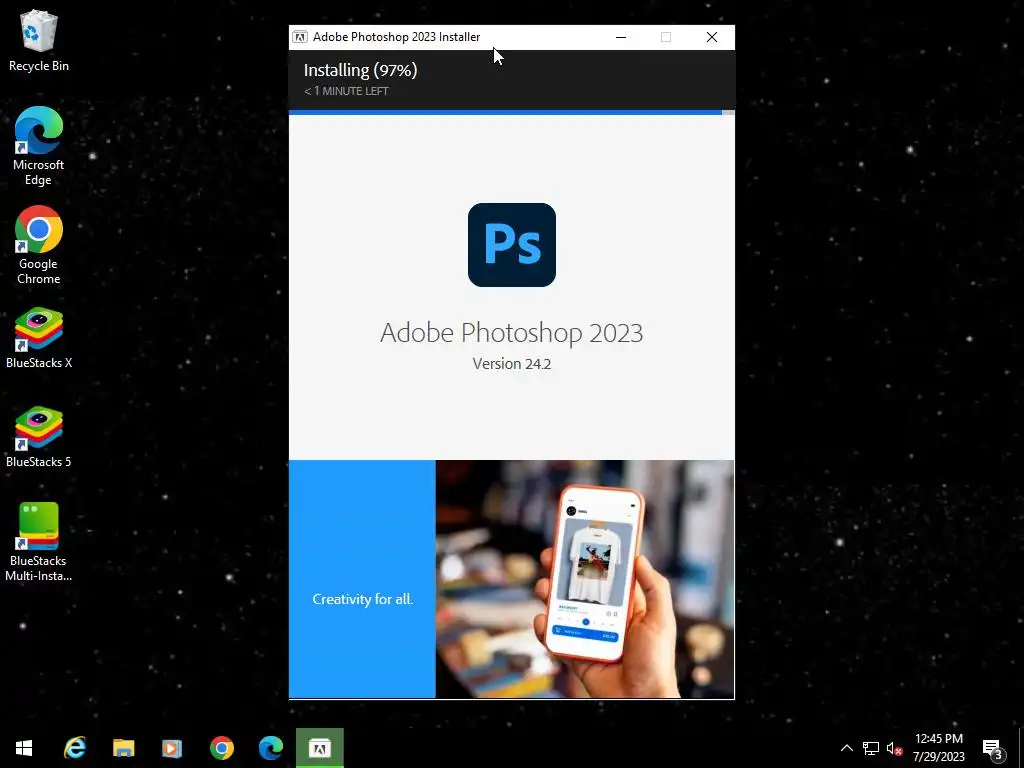Click the installer window title text
Image resolution: width=1024 pixels, height=768 pixels.
click(396, 37)
